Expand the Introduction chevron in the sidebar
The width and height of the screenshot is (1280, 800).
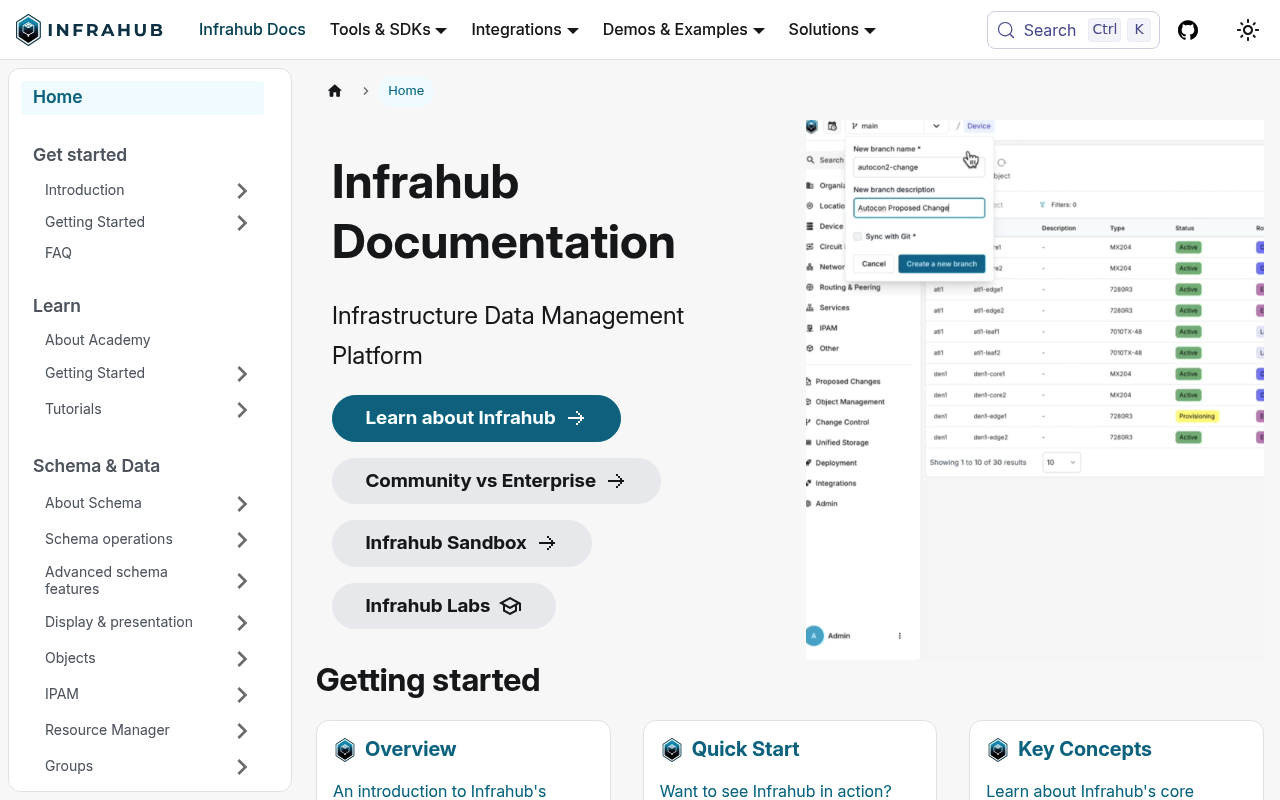(x=242, y=191)
